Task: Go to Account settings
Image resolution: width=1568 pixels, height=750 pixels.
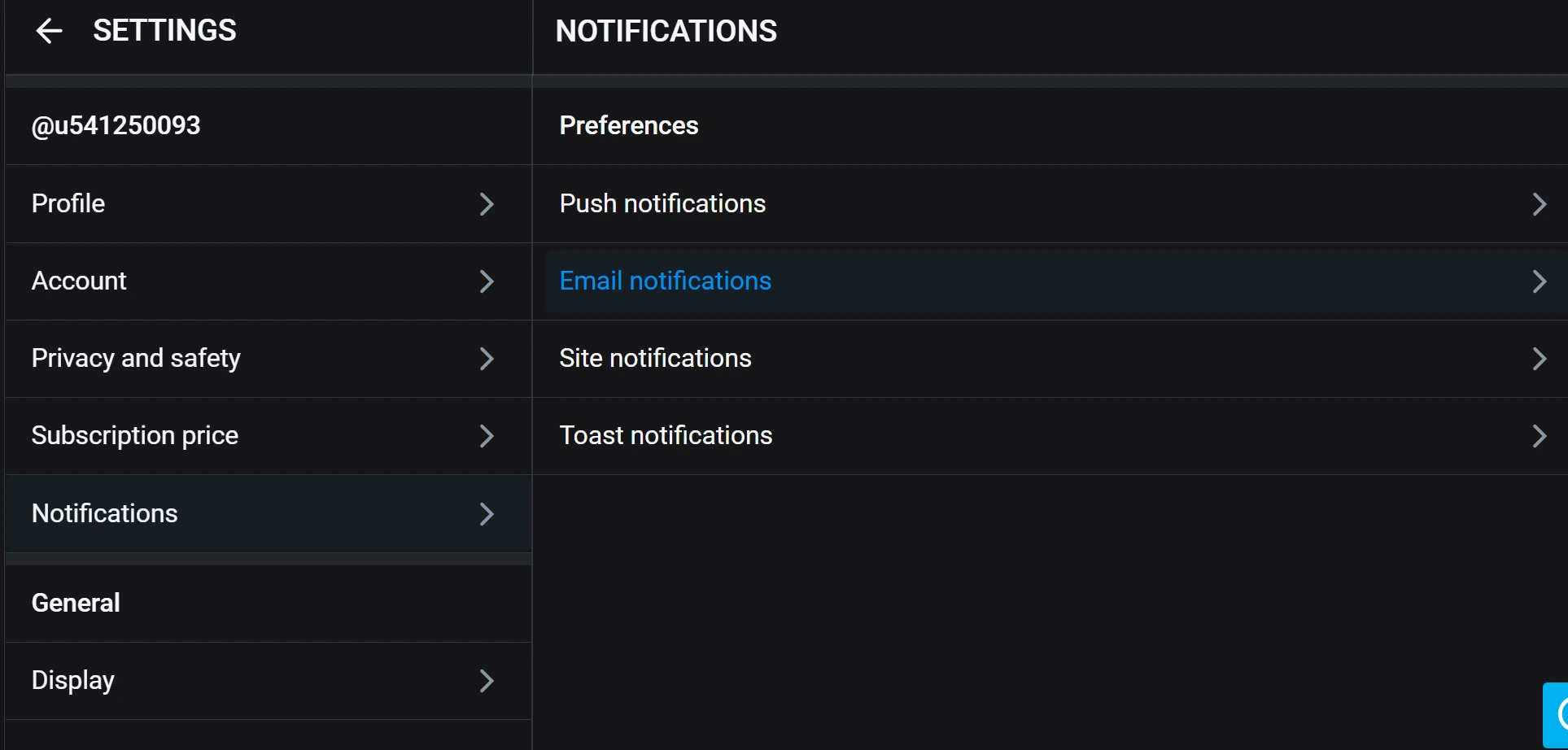Action: [79, 281]
